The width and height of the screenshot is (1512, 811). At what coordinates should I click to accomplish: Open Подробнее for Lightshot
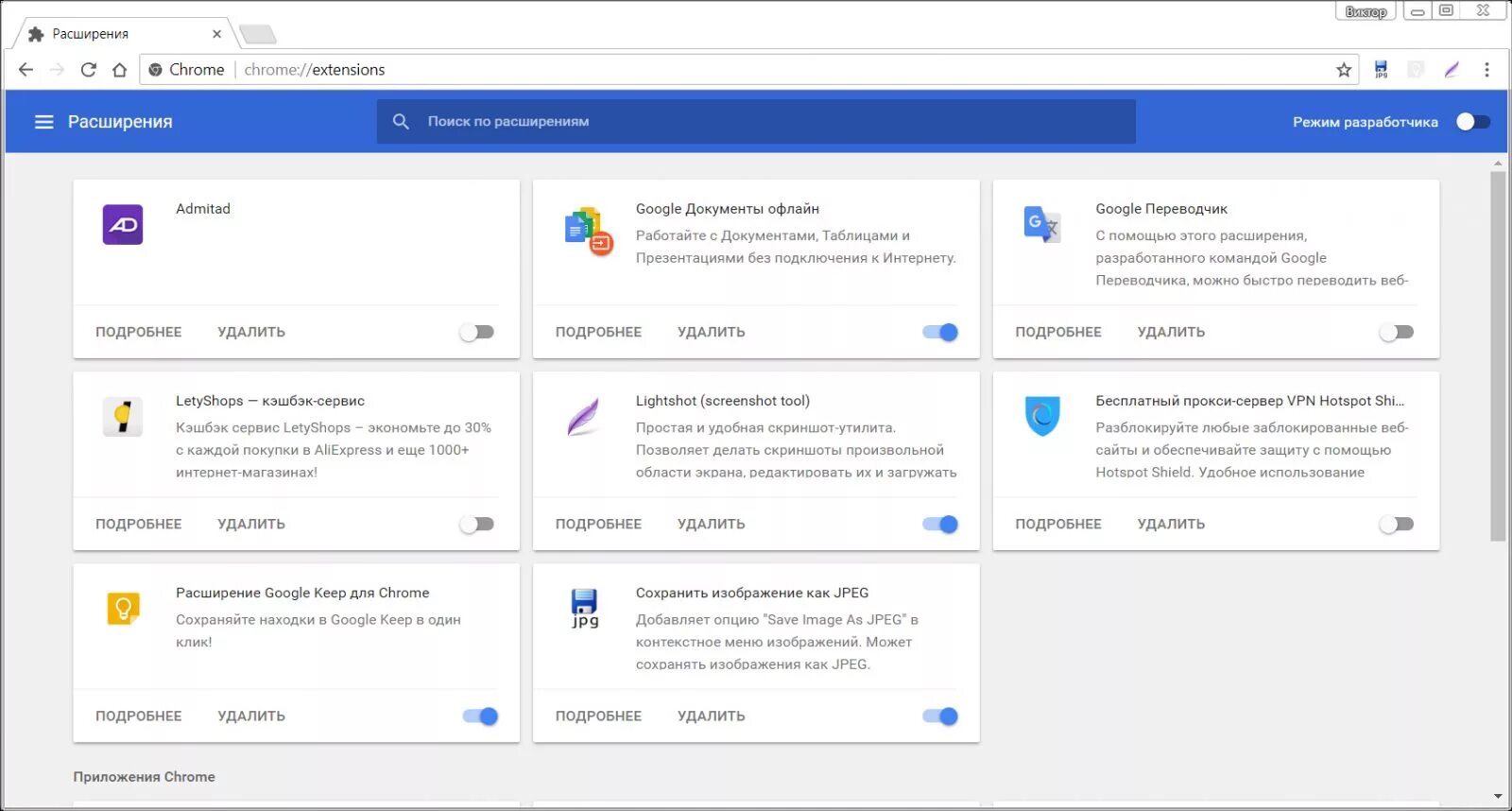tap(598, 524)
